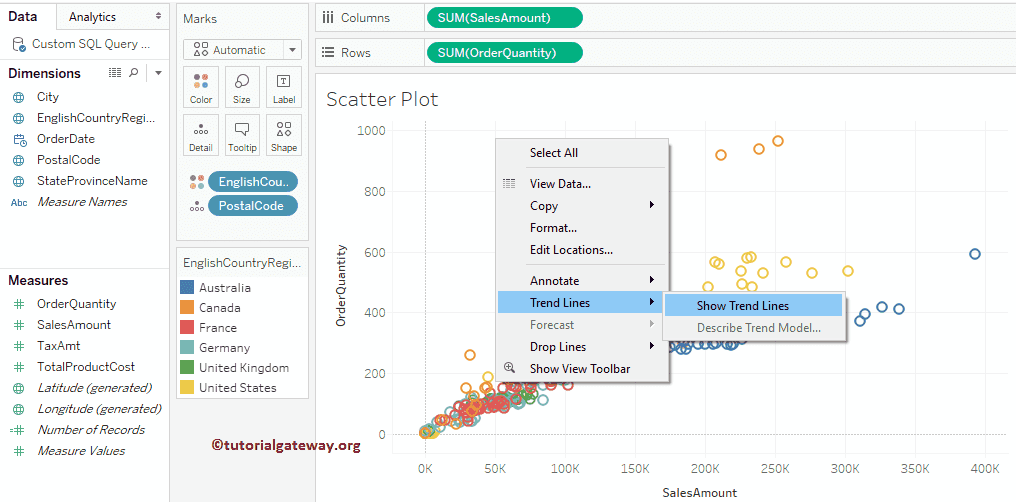This screenshot has width=1016, height=502.
Task: Click the search magnifier in Dimensions header
Action: pyautogui.click(x=133, y=73)
